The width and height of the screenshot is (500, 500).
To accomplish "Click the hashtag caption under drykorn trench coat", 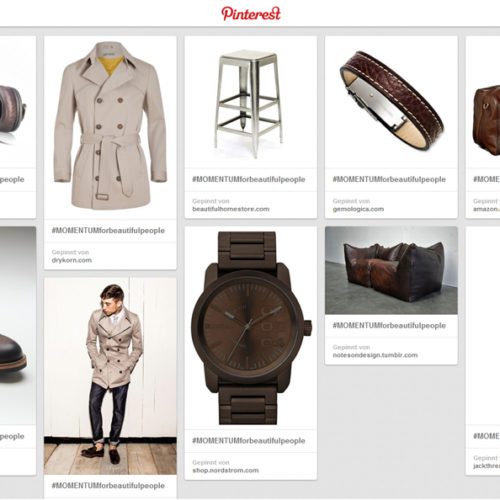I will pyautogui.click(x=108, y=230).
